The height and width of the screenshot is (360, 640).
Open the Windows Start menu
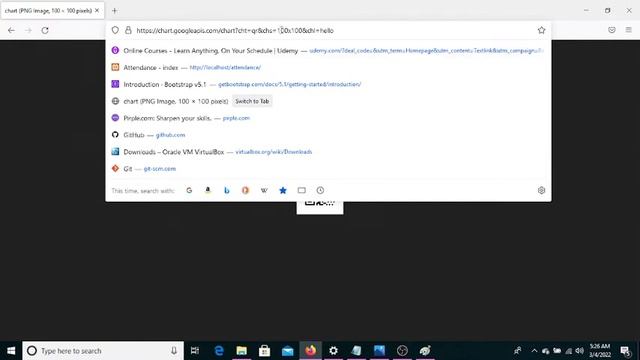(11, 351)
